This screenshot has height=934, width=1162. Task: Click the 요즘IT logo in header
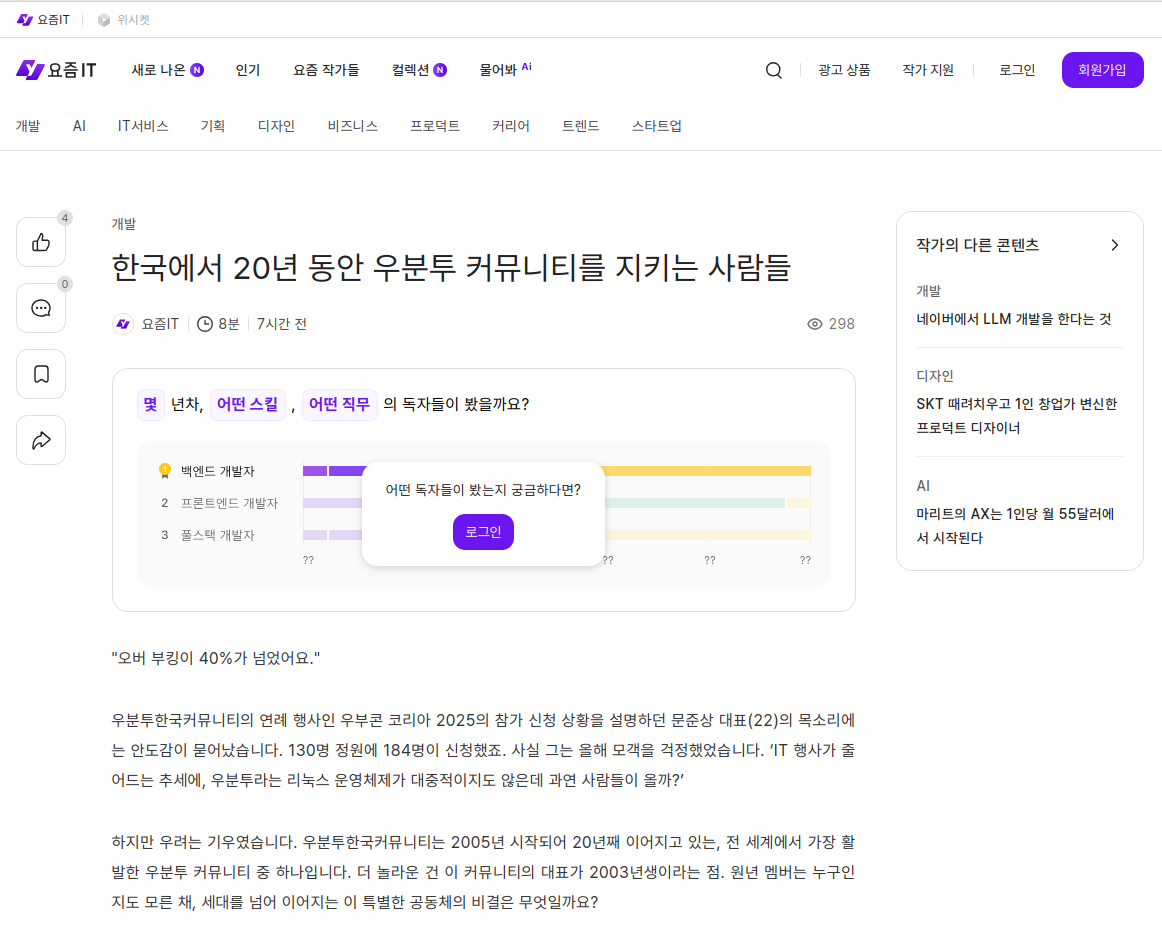(x=56, y=70)
